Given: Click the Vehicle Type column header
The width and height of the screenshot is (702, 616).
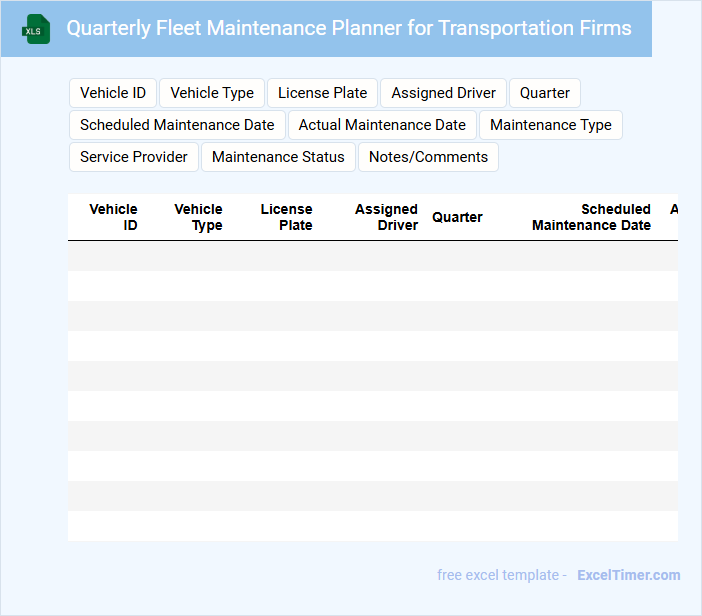Looking at the screenshot, I should point(199,217).
